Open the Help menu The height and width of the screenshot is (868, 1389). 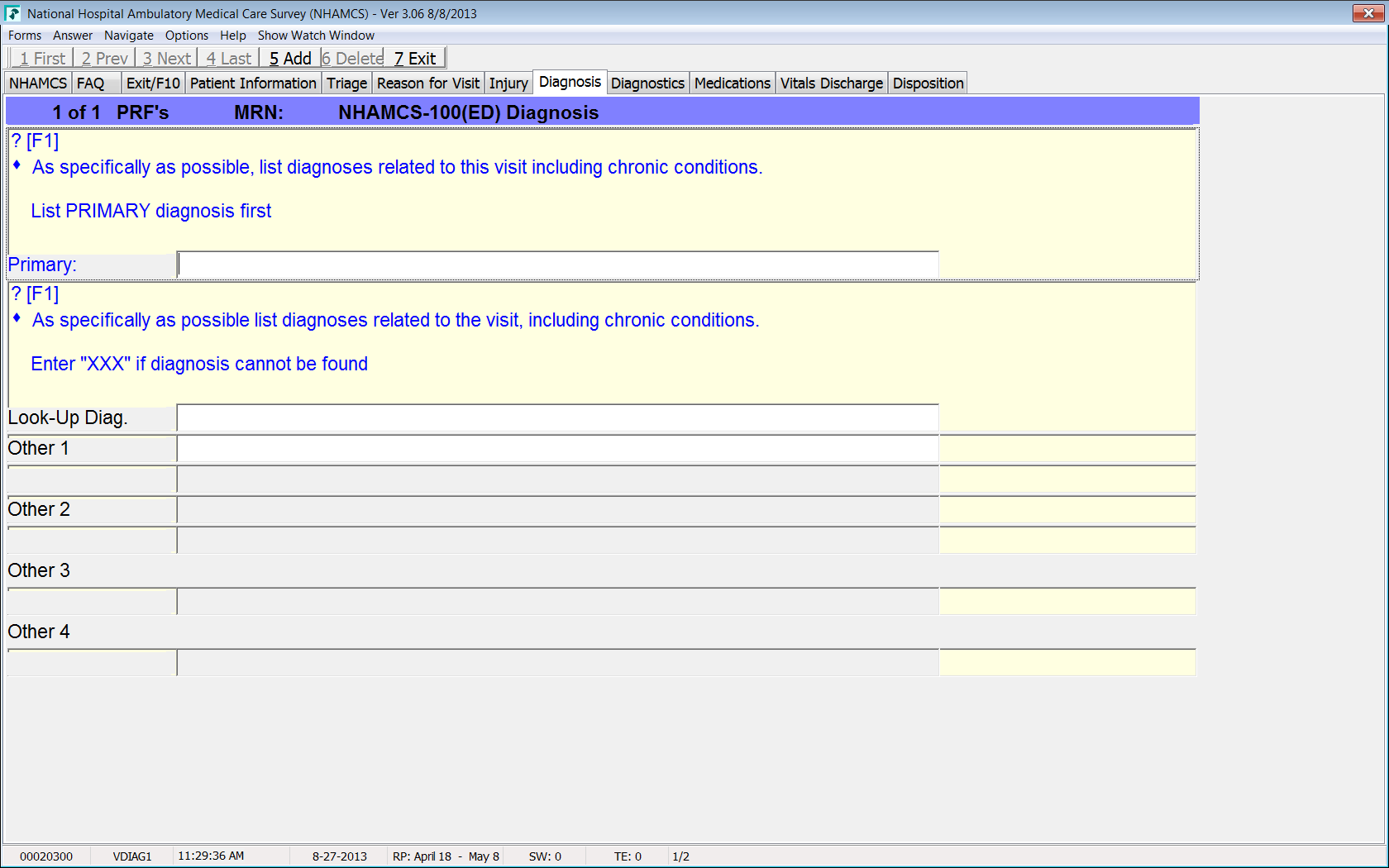coord(233,36)
